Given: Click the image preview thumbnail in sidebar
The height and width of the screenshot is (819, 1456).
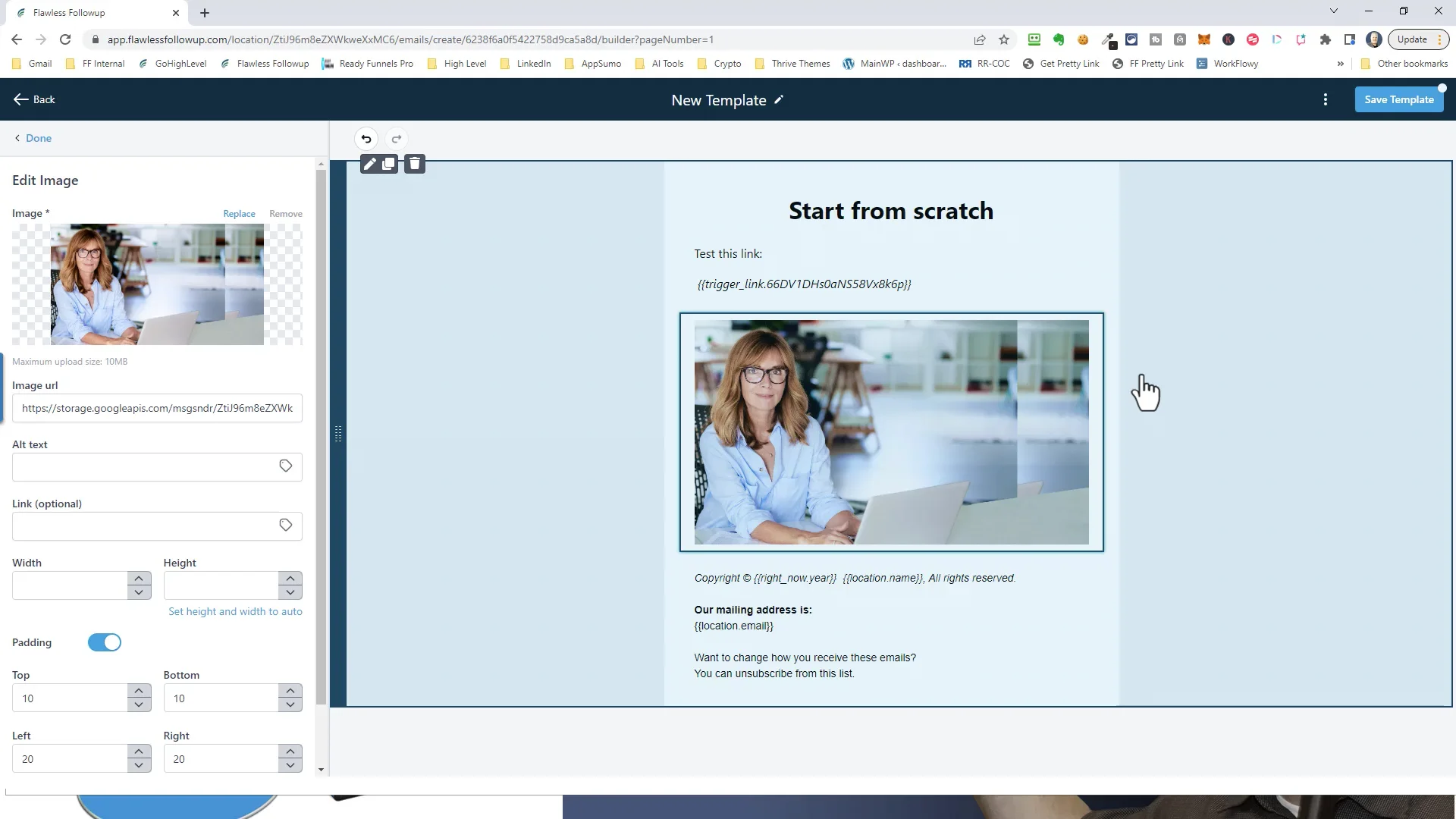Looking at the screenshot, I should tap(157, 284).
